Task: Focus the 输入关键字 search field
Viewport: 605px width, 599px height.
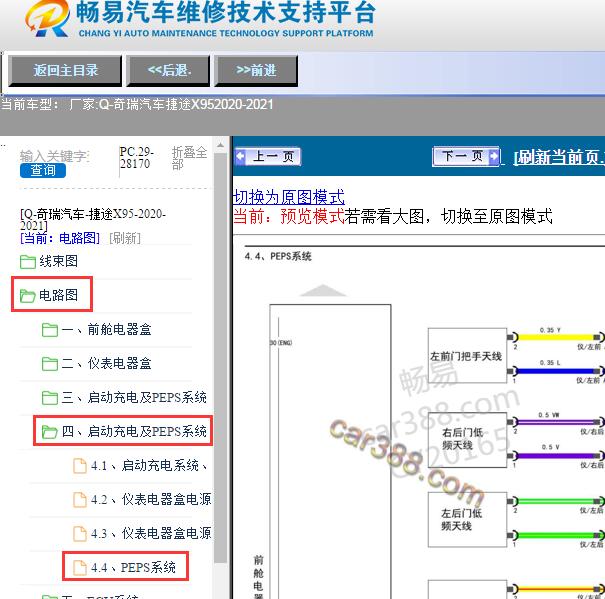Action: pyautogui.click(x=55, y=156)
